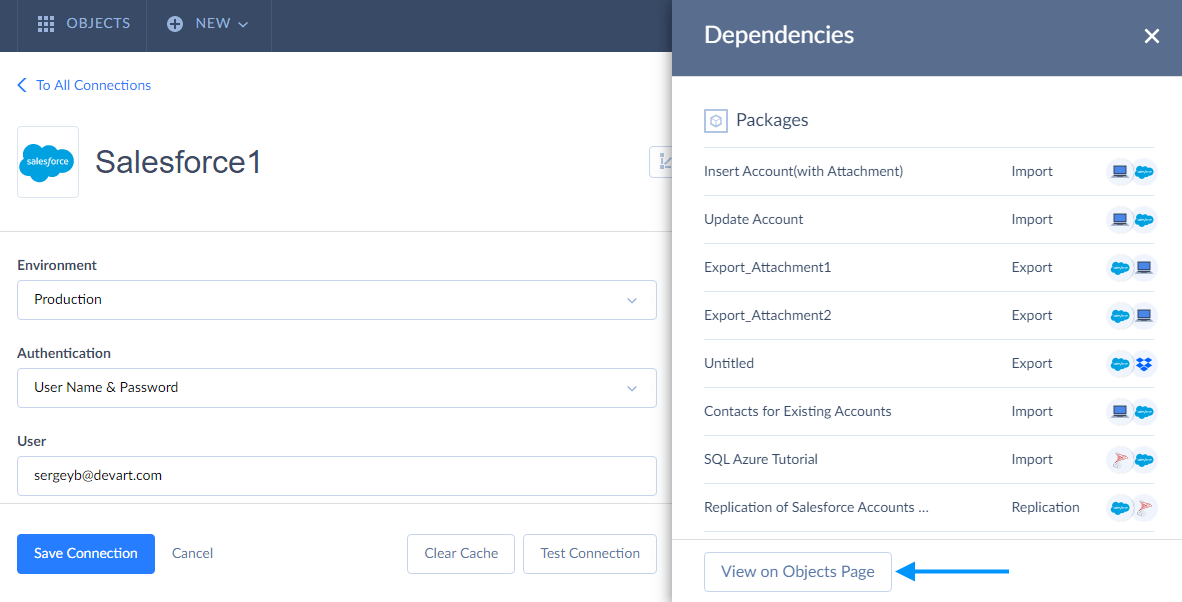Click the Objects grid icon
The width and height of the screenshot is (1182, 602).
point(46,24)
